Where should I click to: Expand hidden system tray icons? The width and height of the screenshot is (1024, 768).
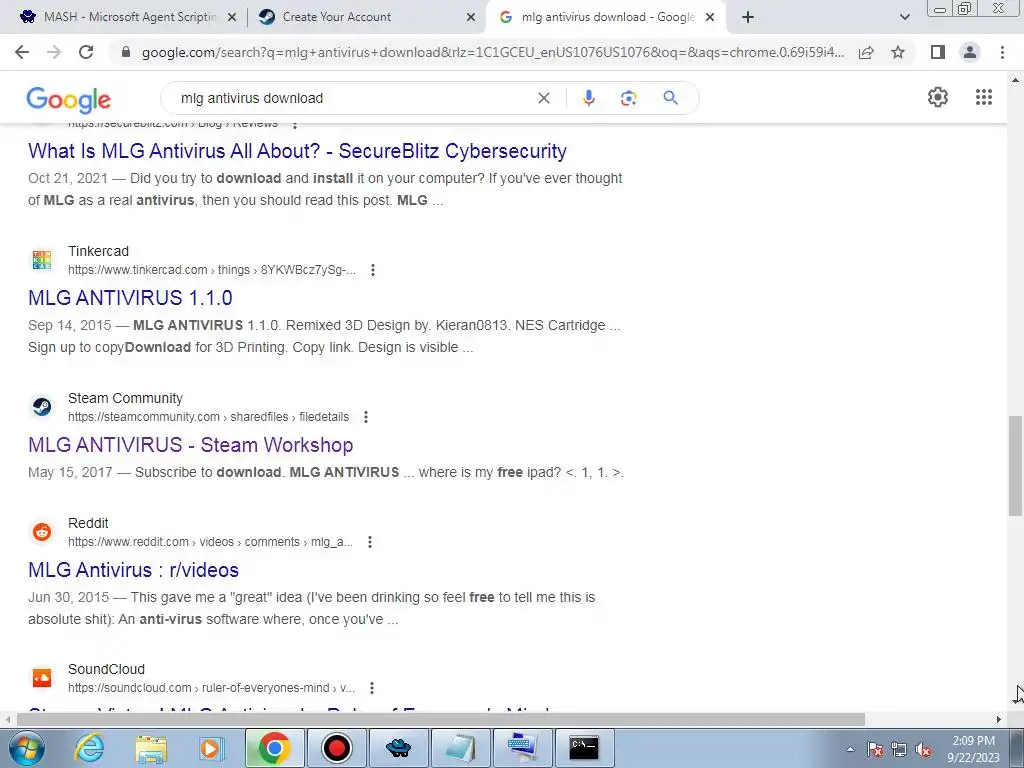pyautogui.click(x=850, y=749)
